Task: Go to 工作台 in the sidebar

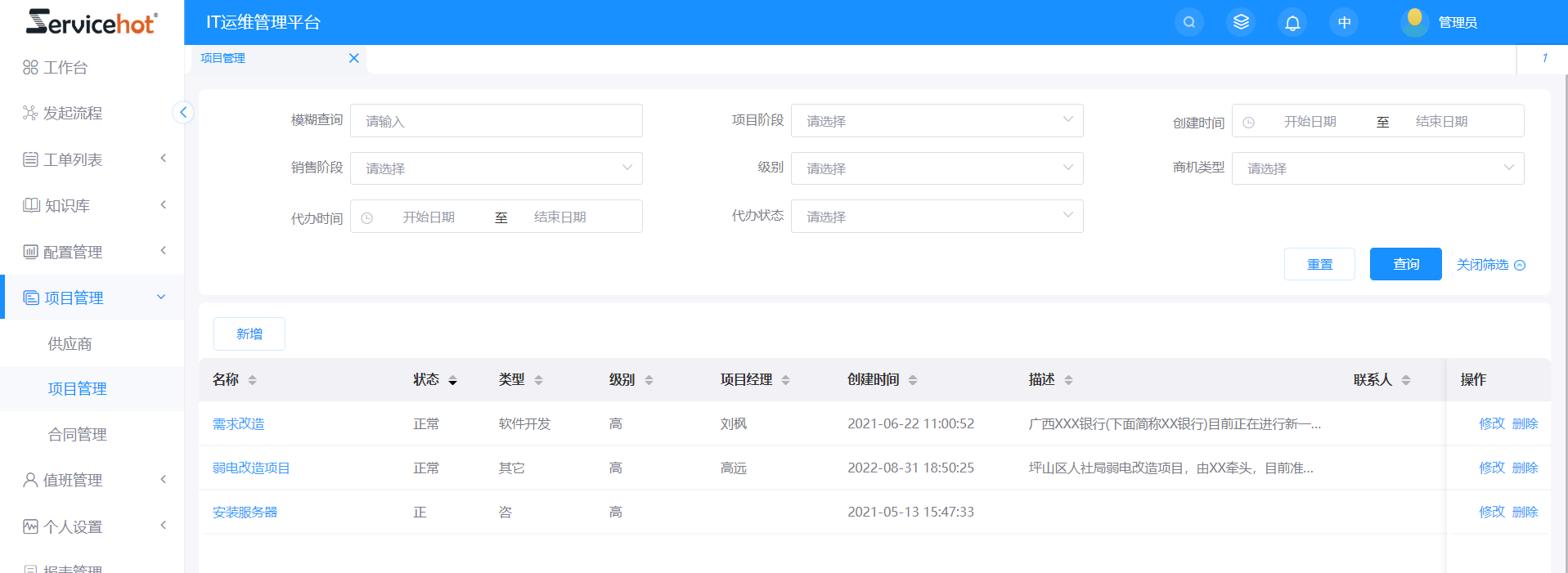Action: click(x=65, y=67)
